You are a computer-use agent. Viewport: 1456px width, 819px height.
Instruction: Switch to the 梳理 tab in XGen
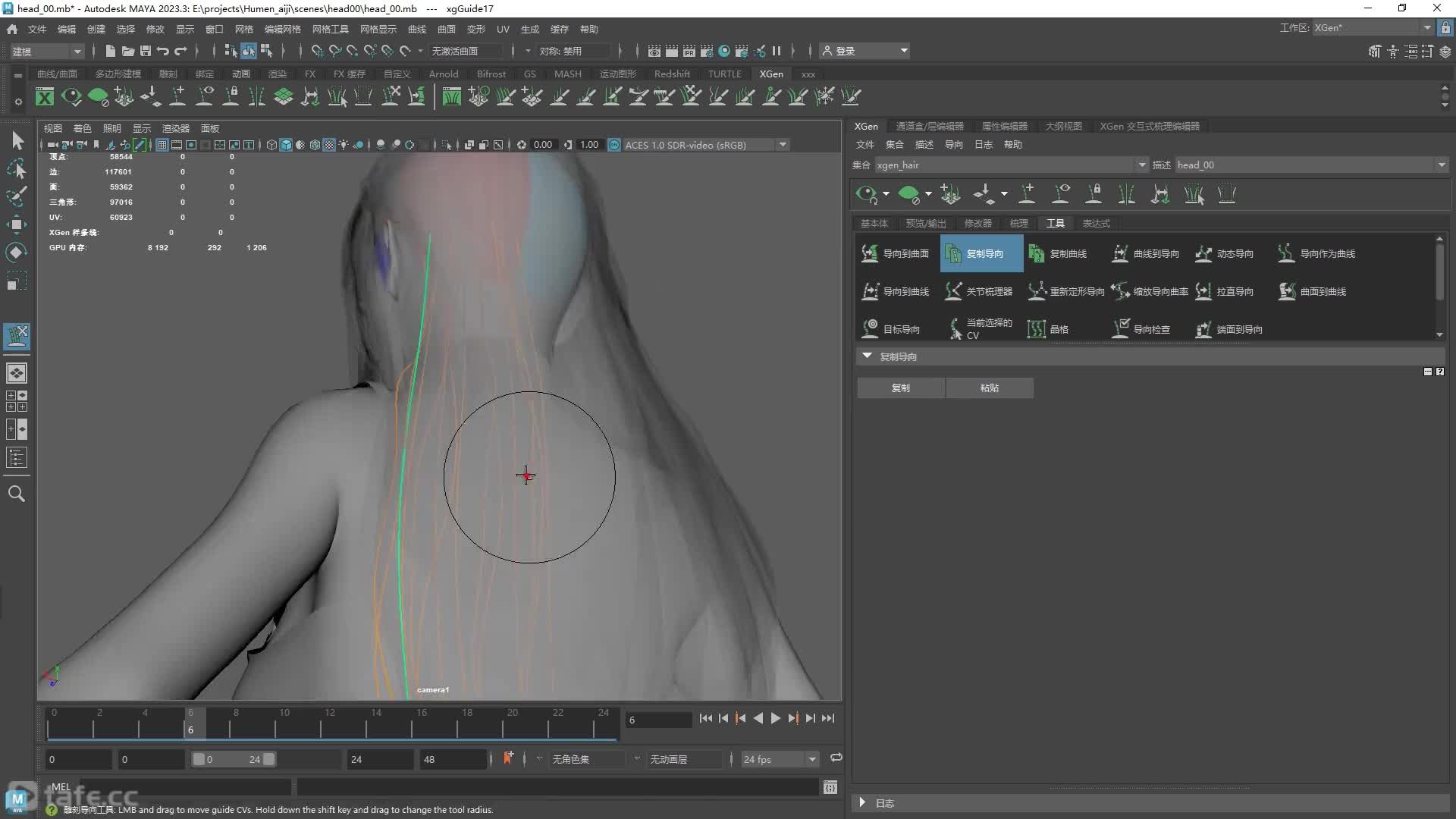(1018, 223)
